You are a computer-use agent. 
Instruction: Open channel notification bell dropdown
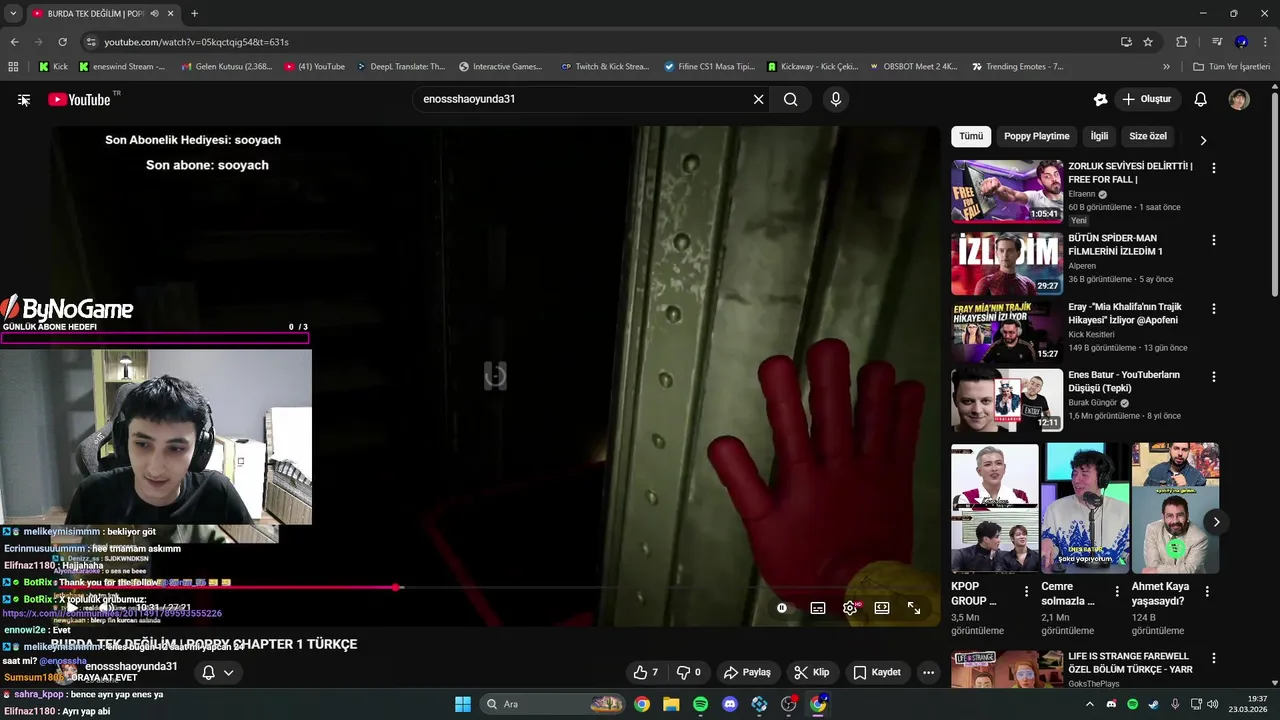pyautogui.click(x=218, y=672)
